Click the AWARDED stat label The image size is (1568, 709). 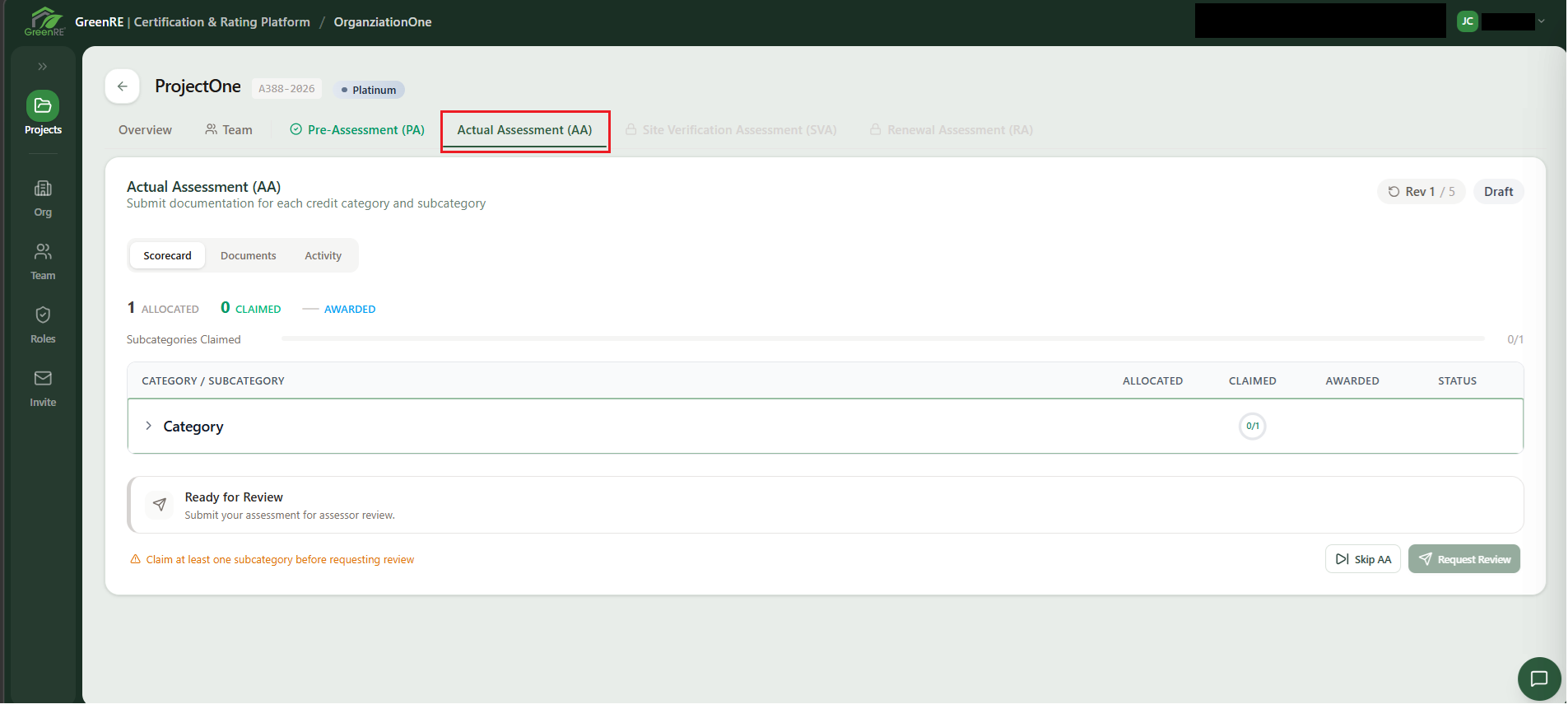point(350,310)
